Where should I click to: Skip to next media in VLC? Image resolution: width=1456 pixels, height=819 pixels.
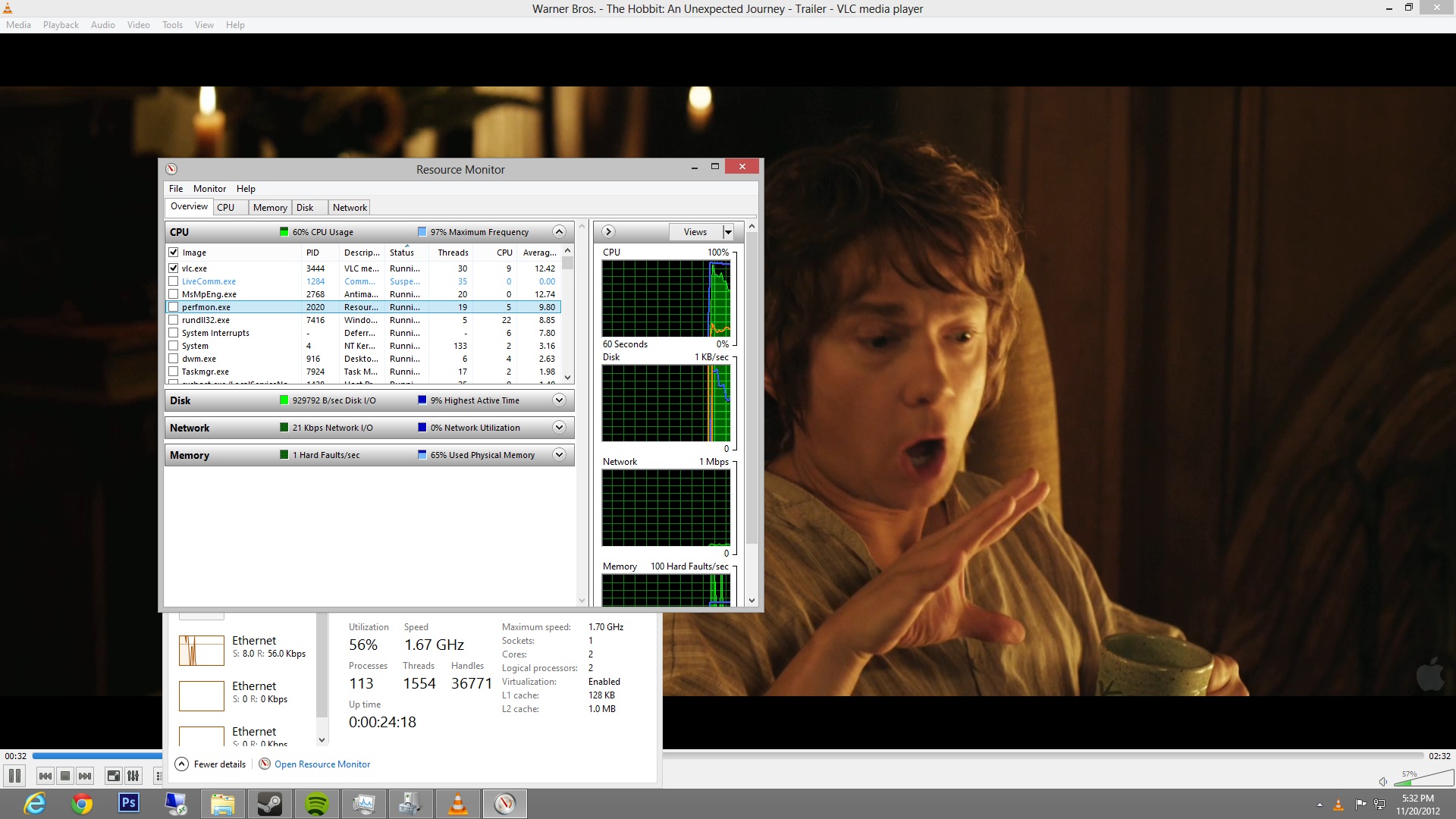(85, 776)
